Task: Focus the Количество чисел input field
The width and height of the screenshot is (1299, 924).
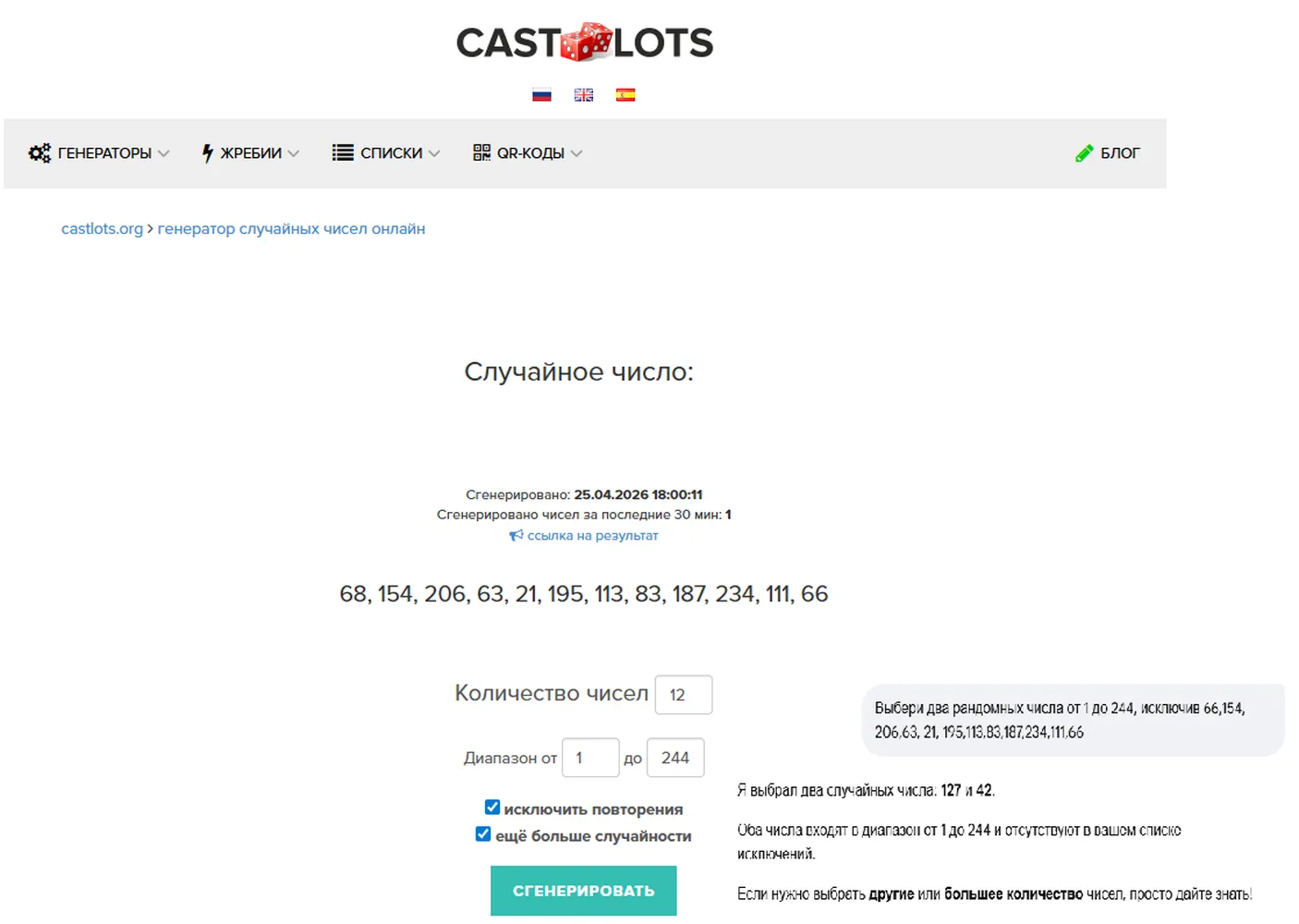Action: point(684,695)
